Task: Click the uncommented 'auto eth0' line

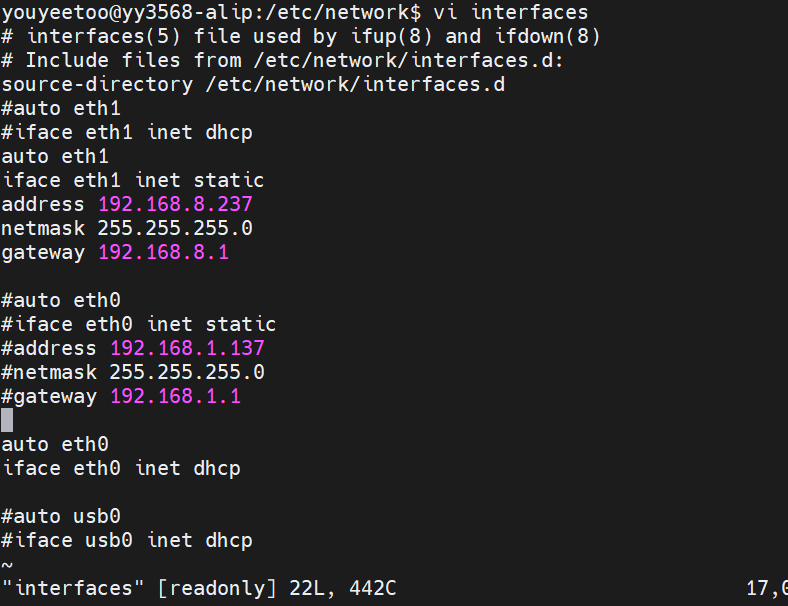Action: point(55,444)
